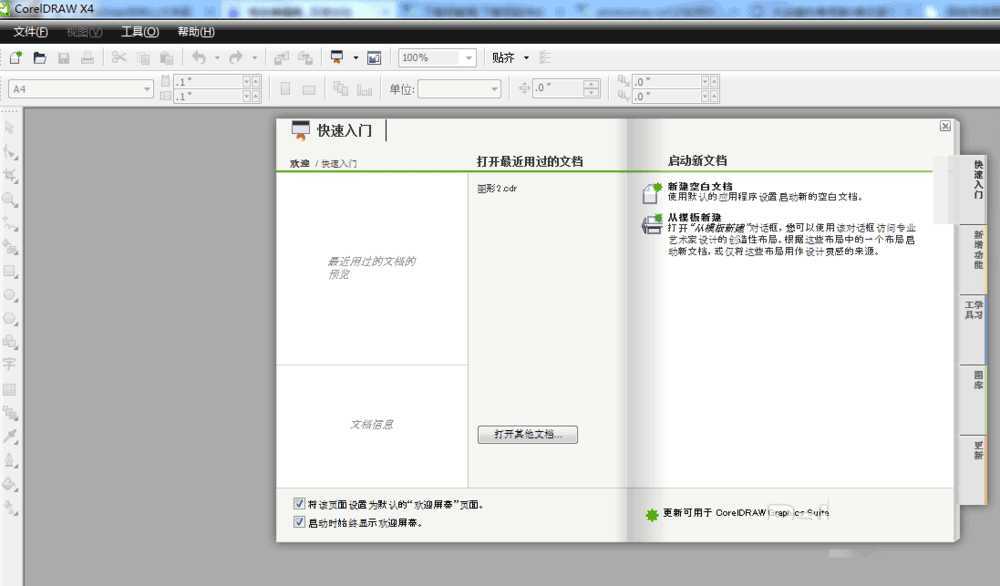Click the Export icon on the standard toolbar
The width and height of the screenshot is (1000, 586).
(303, 57)
